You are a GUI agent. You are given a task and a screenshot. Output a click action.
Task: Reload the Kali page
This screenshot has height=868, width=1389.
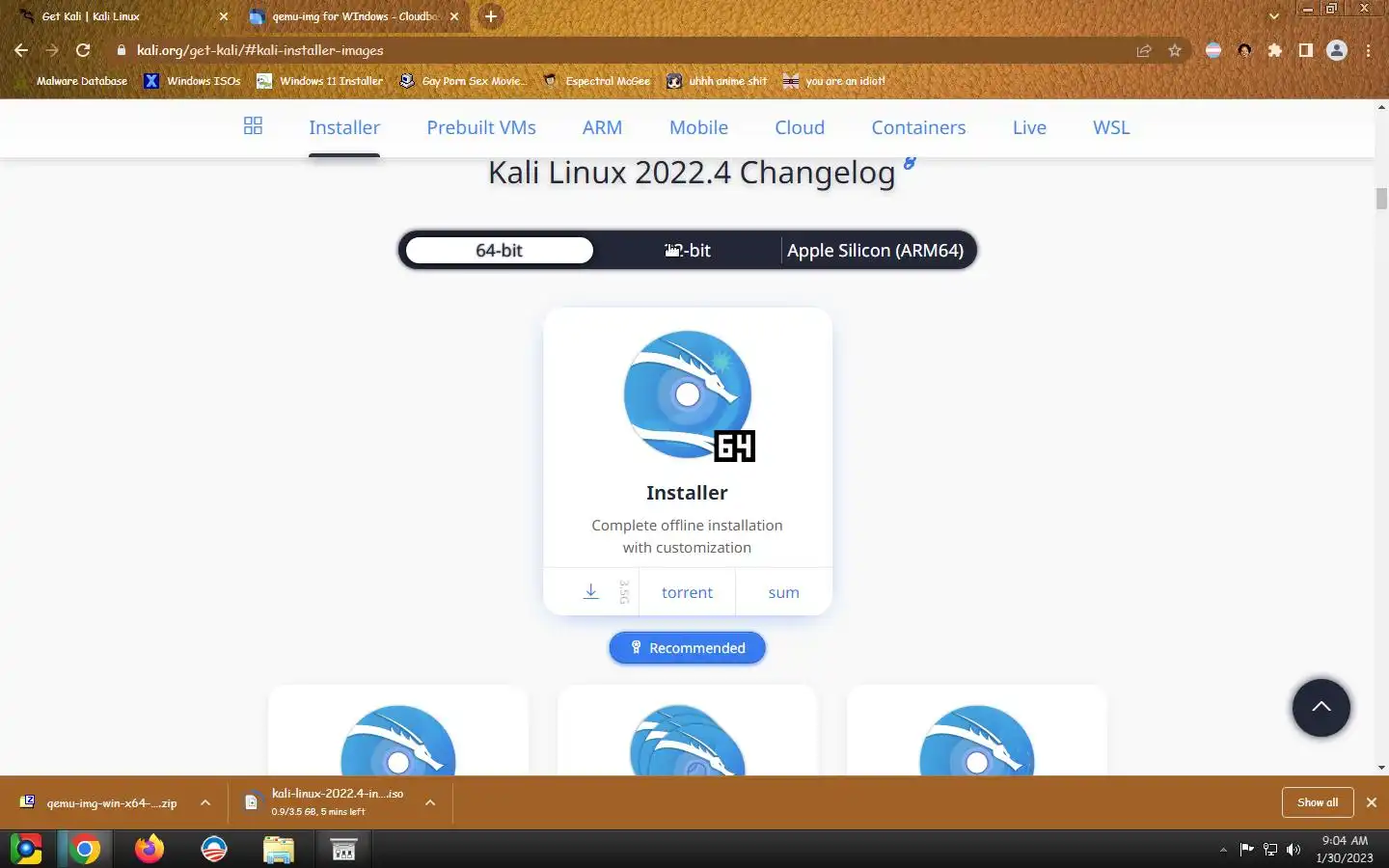[83, 50]
